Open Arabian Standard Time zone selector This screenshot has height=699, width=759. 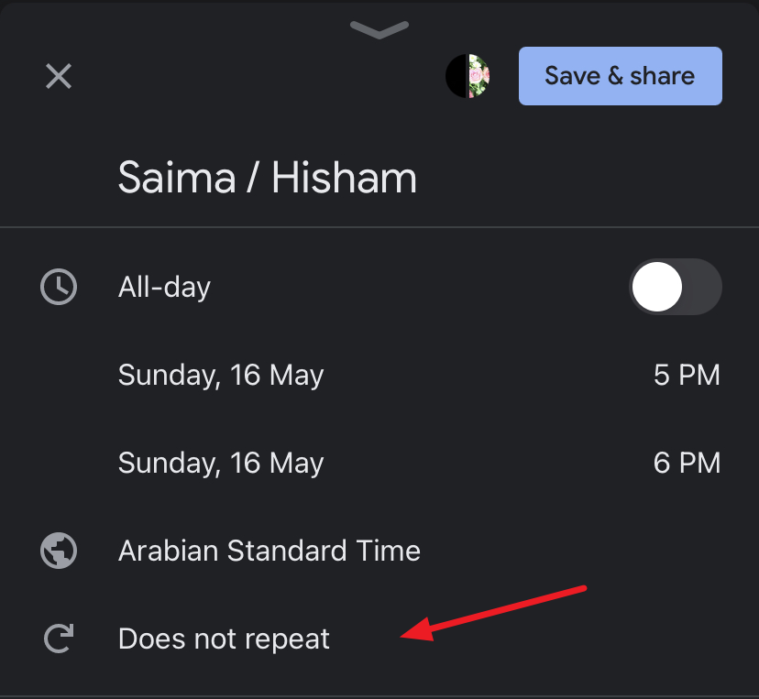click(269, 551)
